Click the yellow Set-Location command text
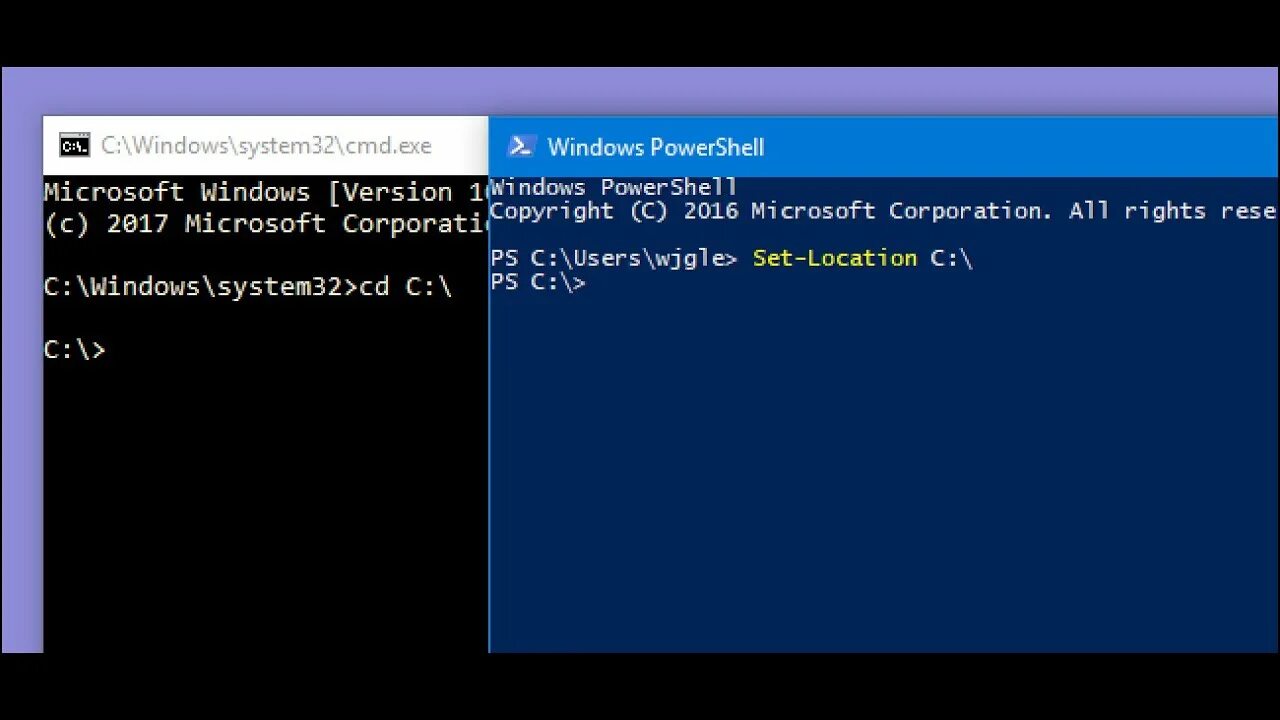Image resolution: width=1280 pixels, height=720 pixels. pos(835,258)
